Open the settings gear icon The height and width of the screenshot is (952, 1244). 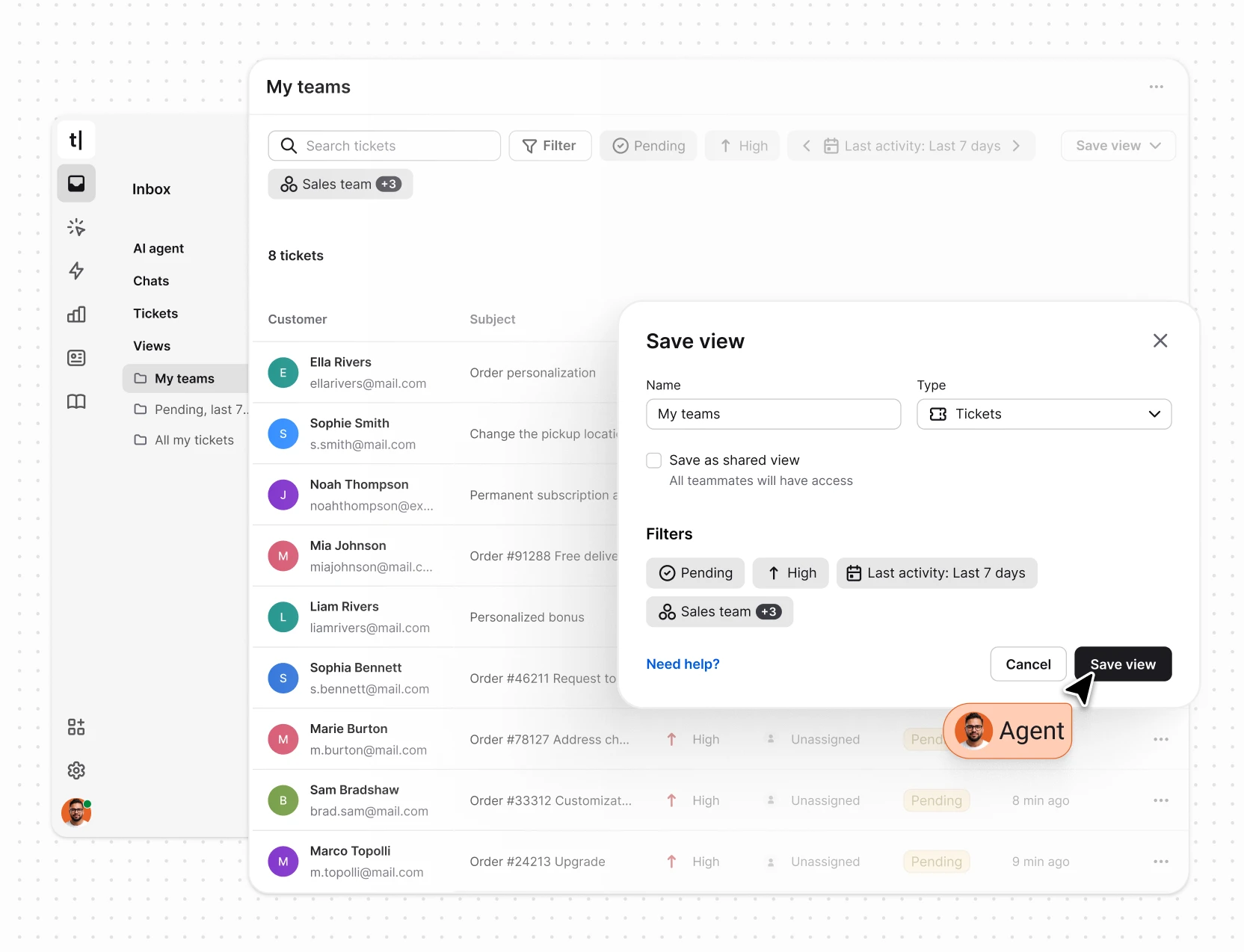76,770
